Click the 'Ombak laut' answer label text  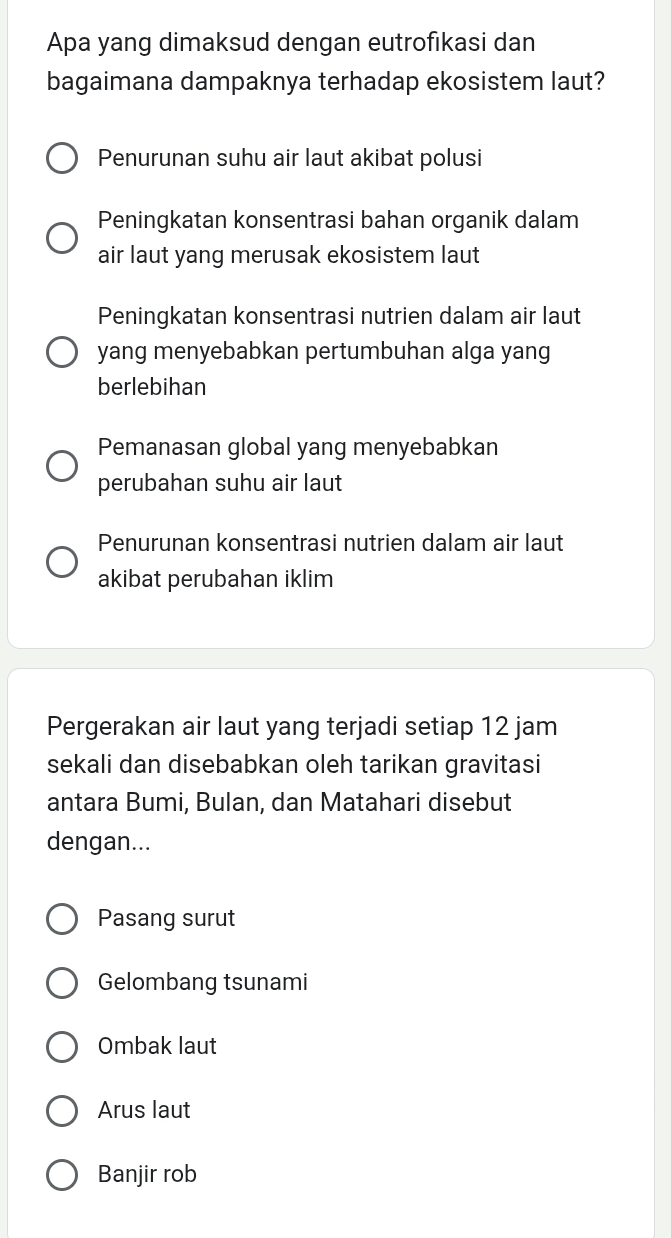pos(157,1047)
